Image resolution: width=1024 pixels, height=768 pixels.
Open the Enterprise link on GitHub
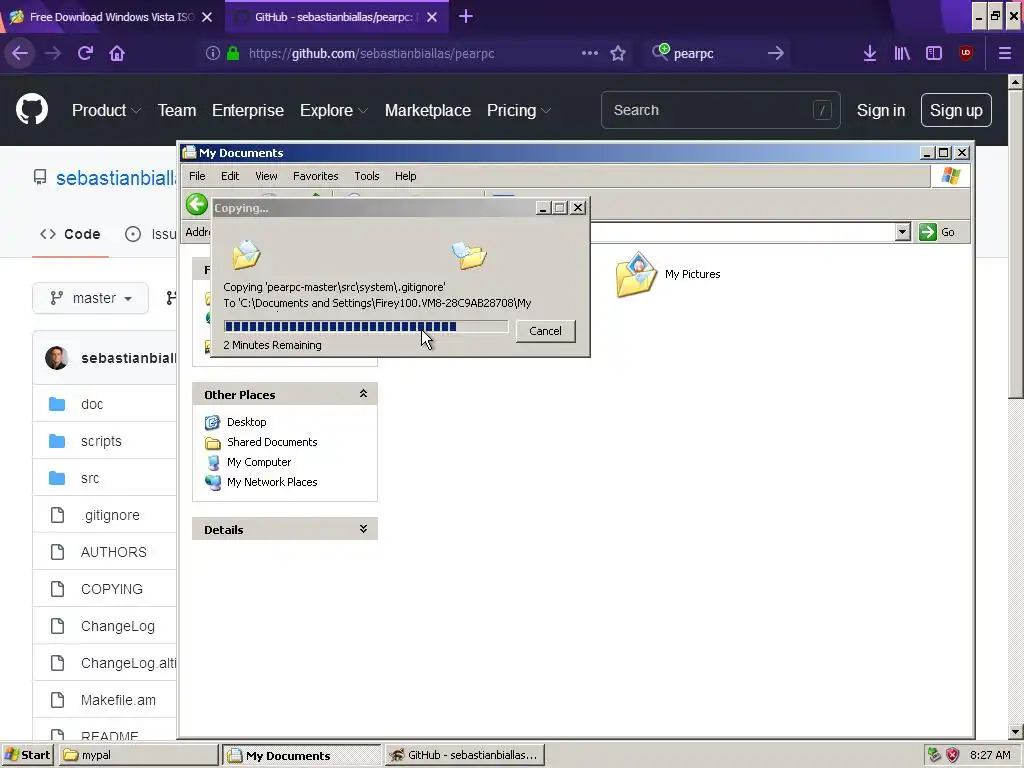click(248, 110)
